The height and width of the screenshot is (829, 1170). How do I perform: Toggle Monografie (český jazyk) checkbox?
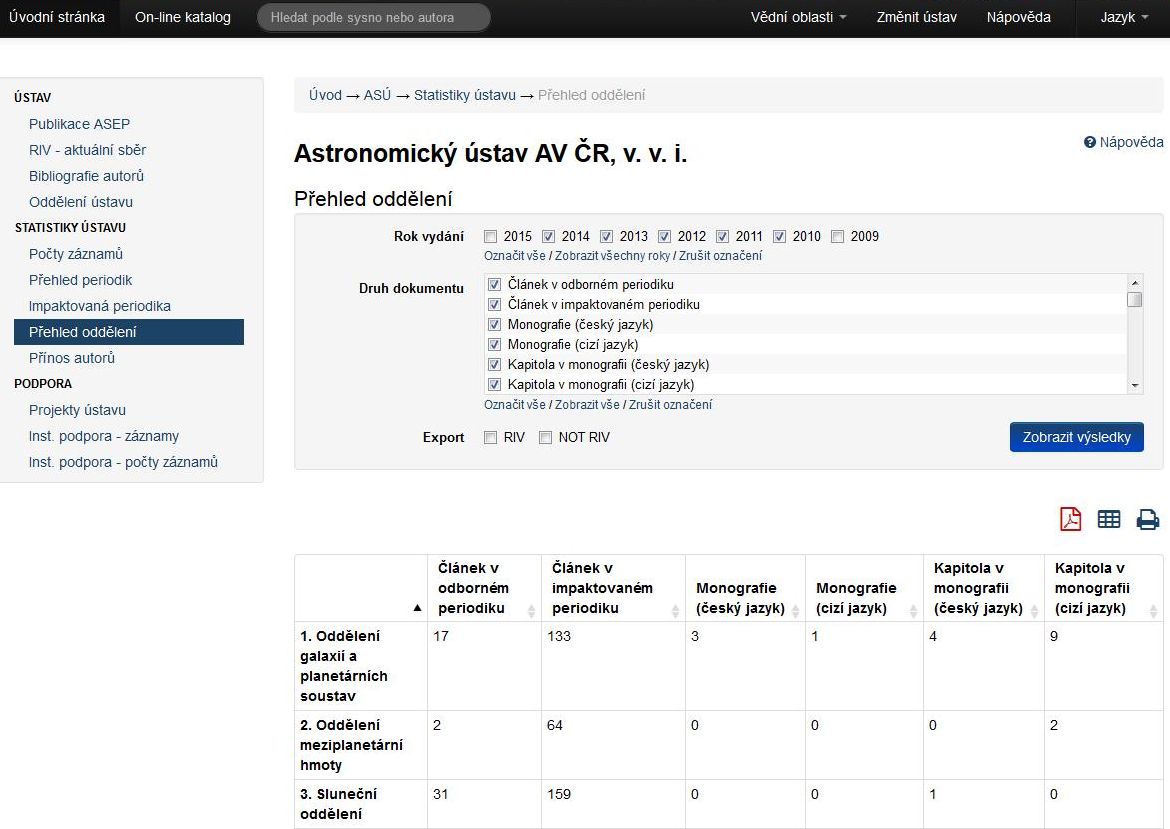(494, 325)
